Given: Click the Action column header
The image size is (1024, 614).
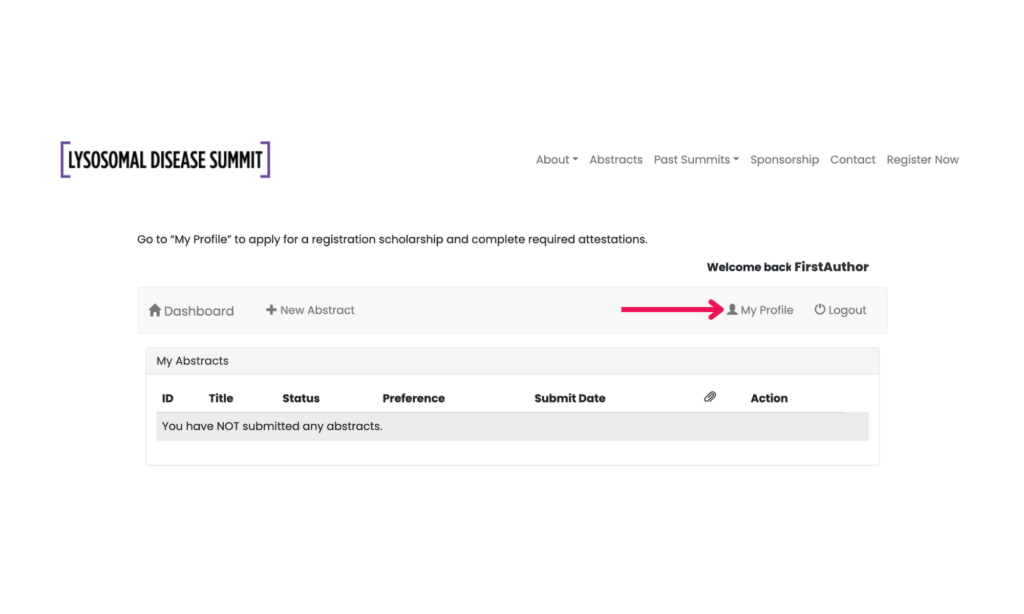Looking at the screenshot, I should coord(769,398).
